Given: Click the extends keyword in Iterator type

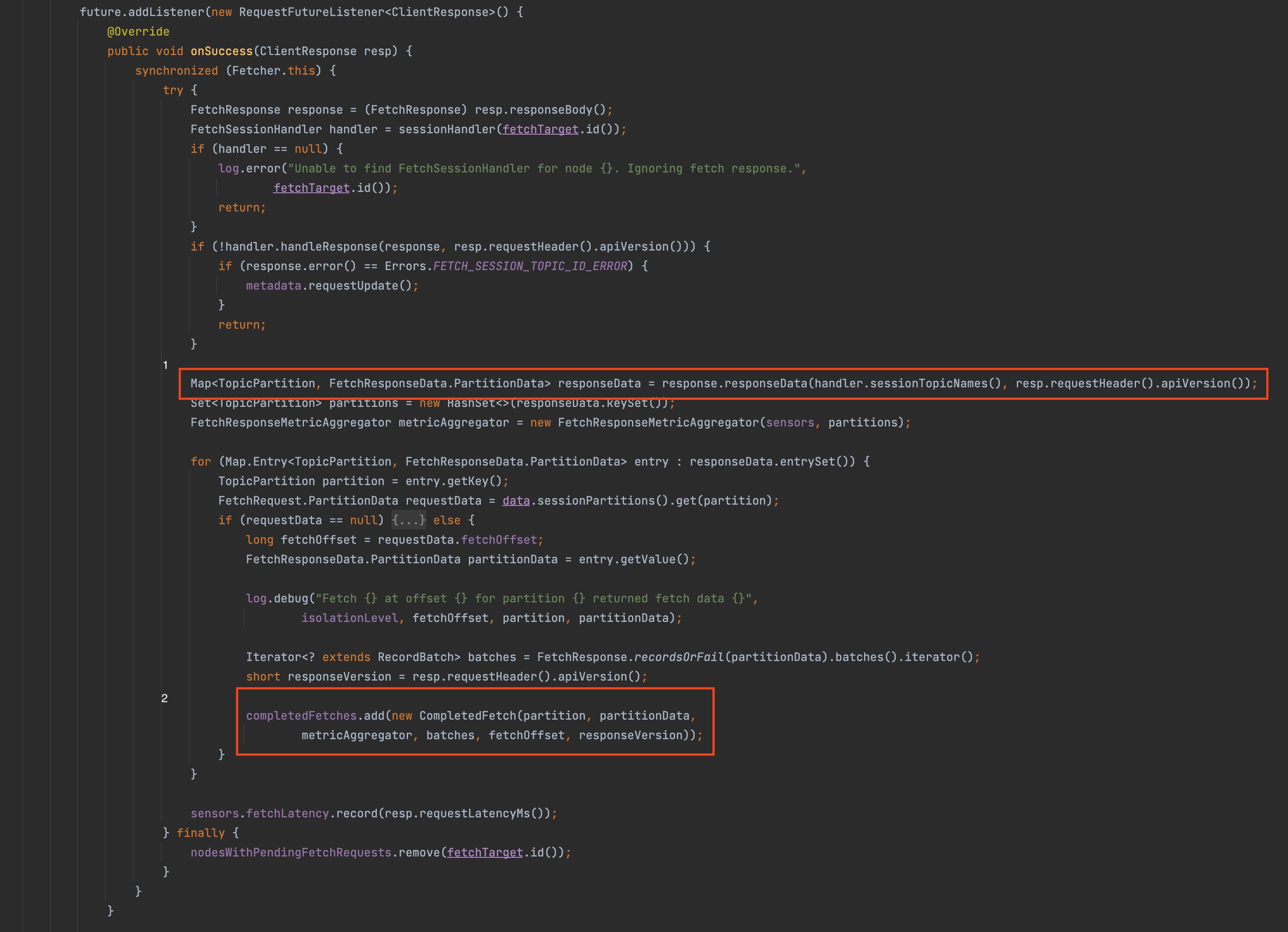Looking at the screenshot, I should 346,657.
